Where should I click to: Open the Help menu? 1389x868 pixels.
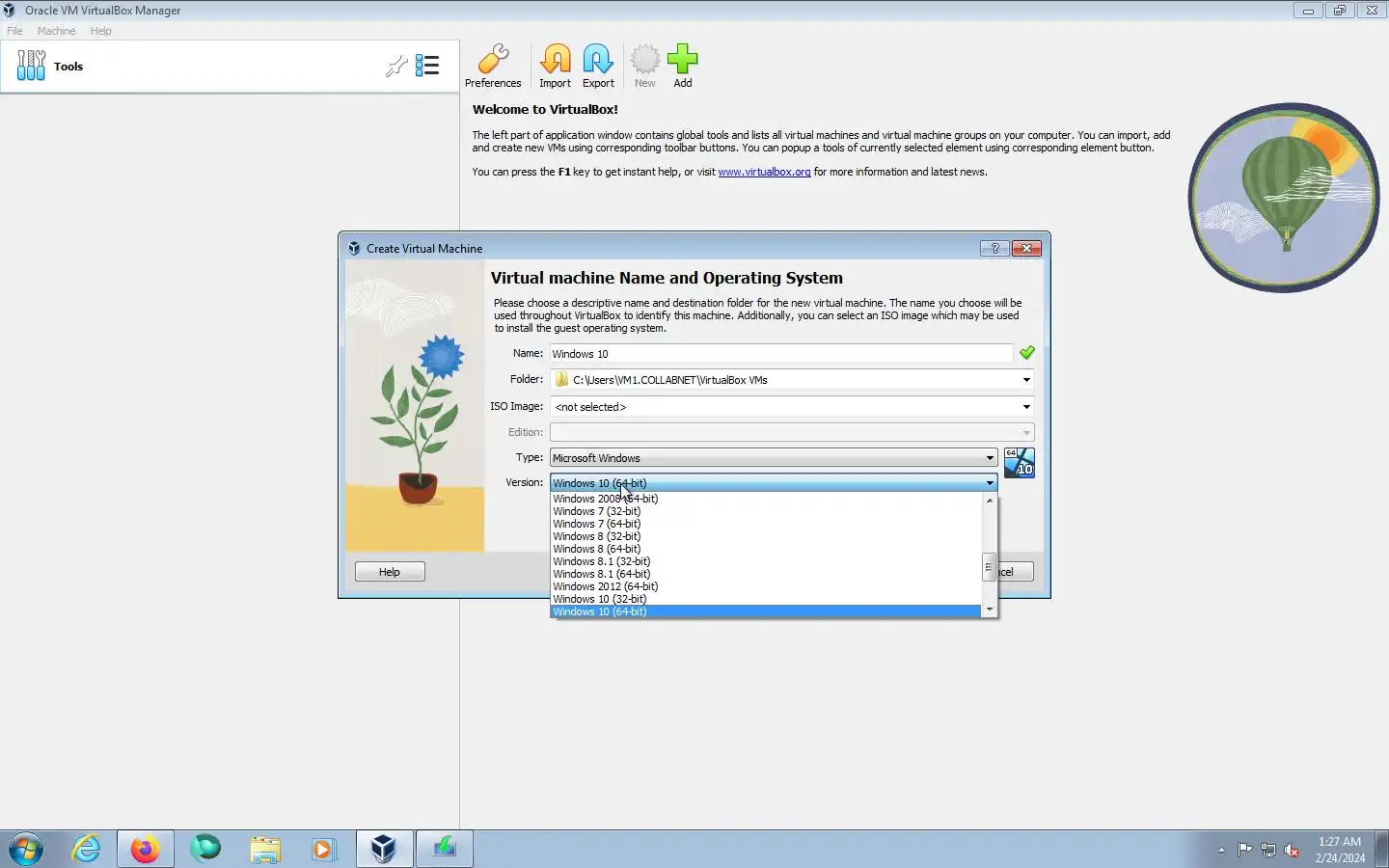tap(100, 31)
